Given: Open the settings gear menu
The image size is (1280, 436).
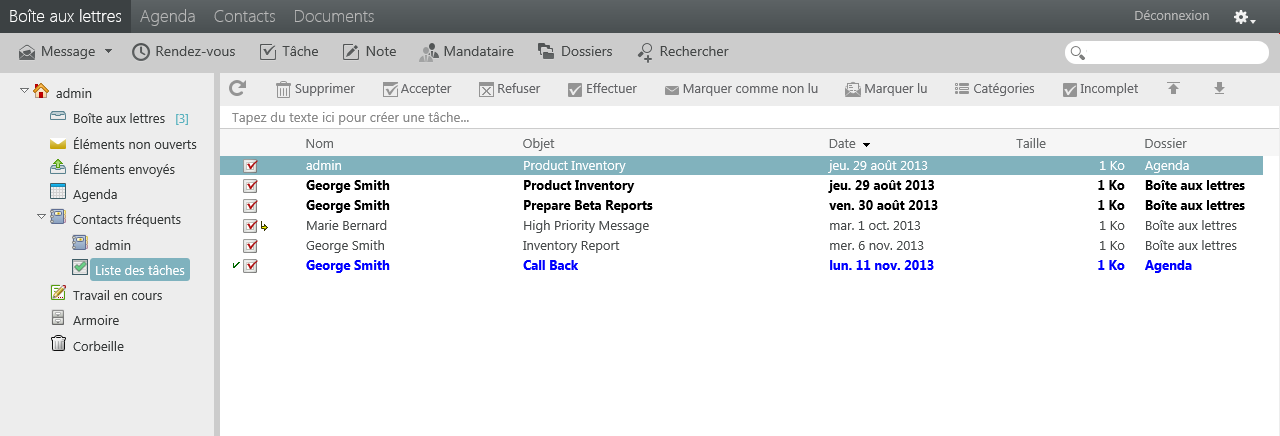Looking at the screenshot, I should 1243,17.
